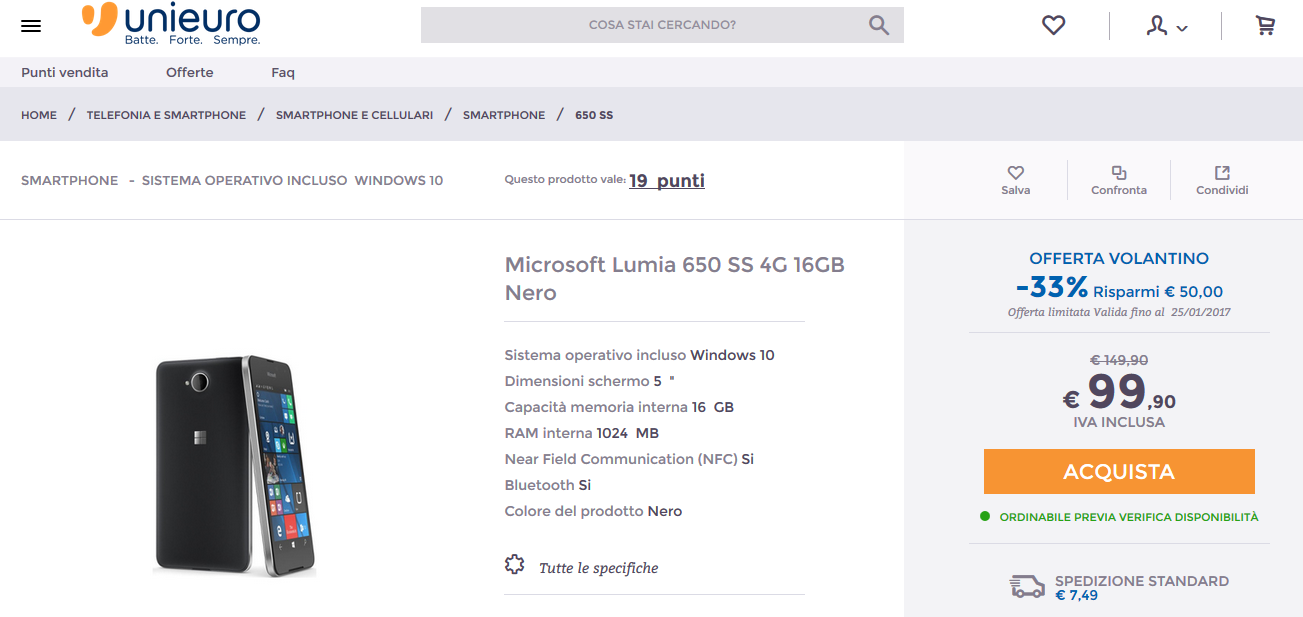The height and width of the screenshot is (617, 1303).
Task: Open the wishlist heart in header
Action: 1053,26
